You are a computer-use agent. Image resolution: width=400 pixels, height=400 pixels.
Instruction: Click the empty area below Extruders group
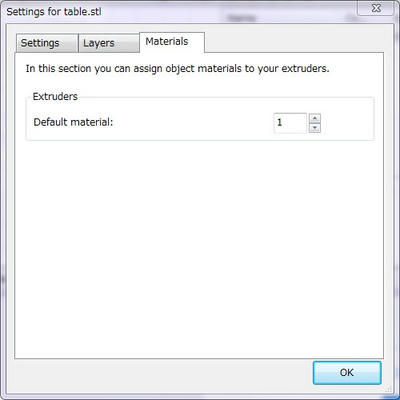[199, 248]
